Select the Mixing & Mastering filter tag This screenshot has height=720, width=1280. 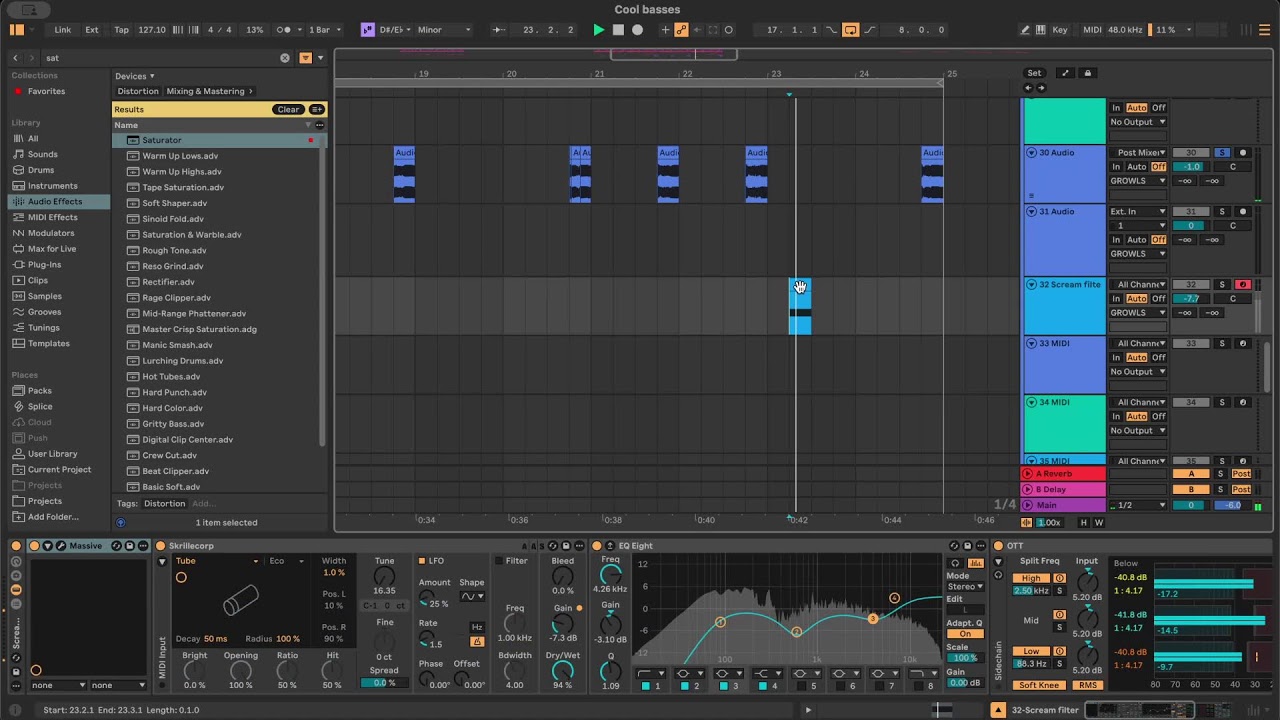pyautogui.click(x=209, y=91)
